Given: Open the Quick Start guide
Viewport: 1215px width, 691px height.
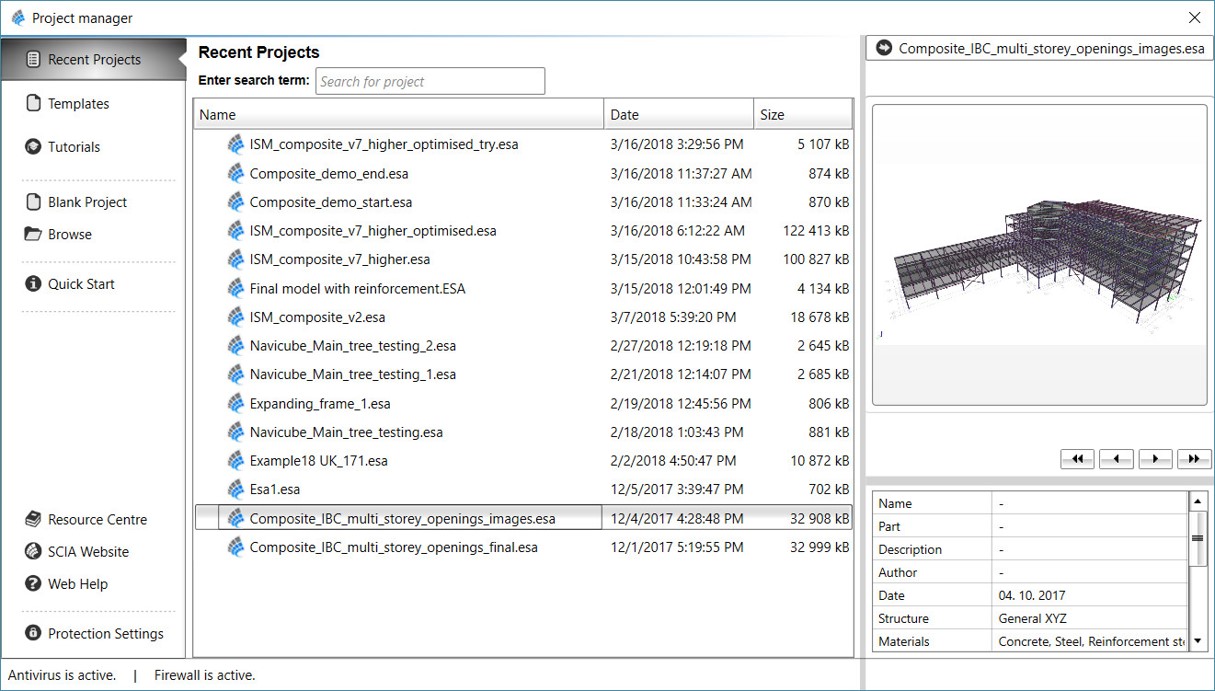Looking at the screenshot, I should (x=81, y=284).
